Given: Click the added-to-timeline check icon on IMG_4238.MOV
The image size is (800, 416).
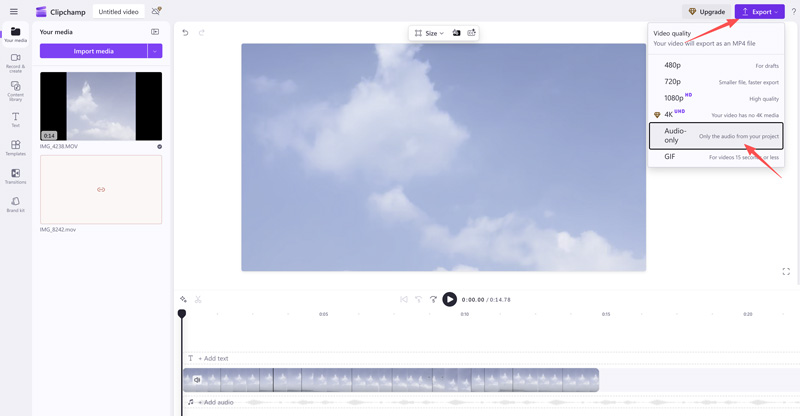Looking at the screenshot, I should tap(159, 146).
